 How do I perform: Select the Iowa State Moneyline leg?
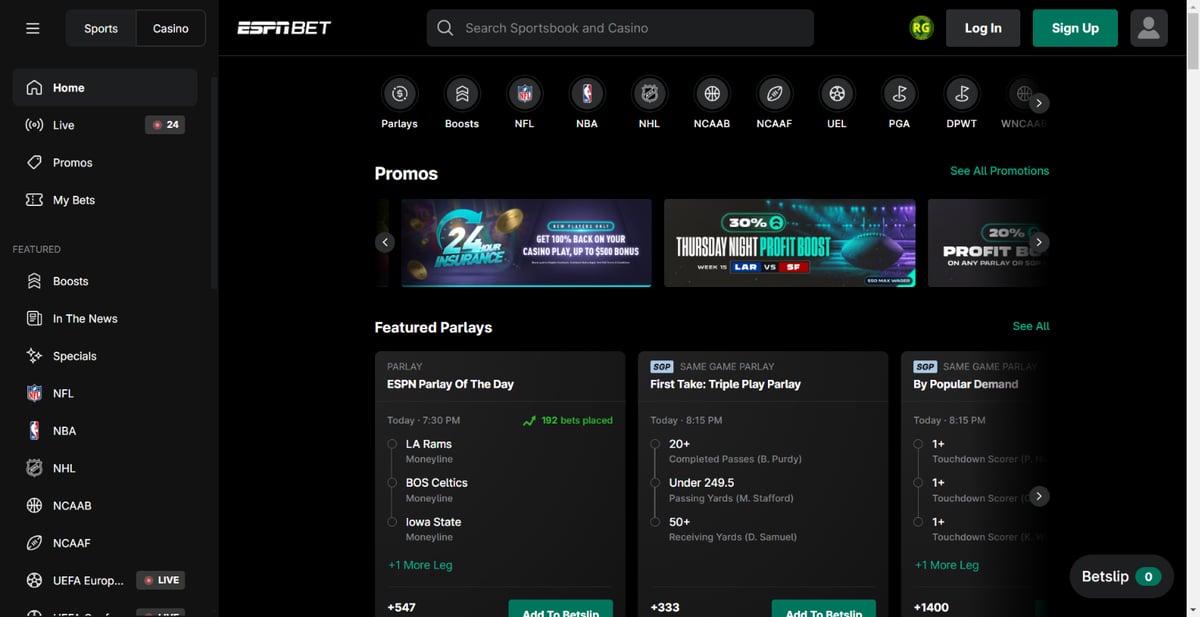(434, 529)
